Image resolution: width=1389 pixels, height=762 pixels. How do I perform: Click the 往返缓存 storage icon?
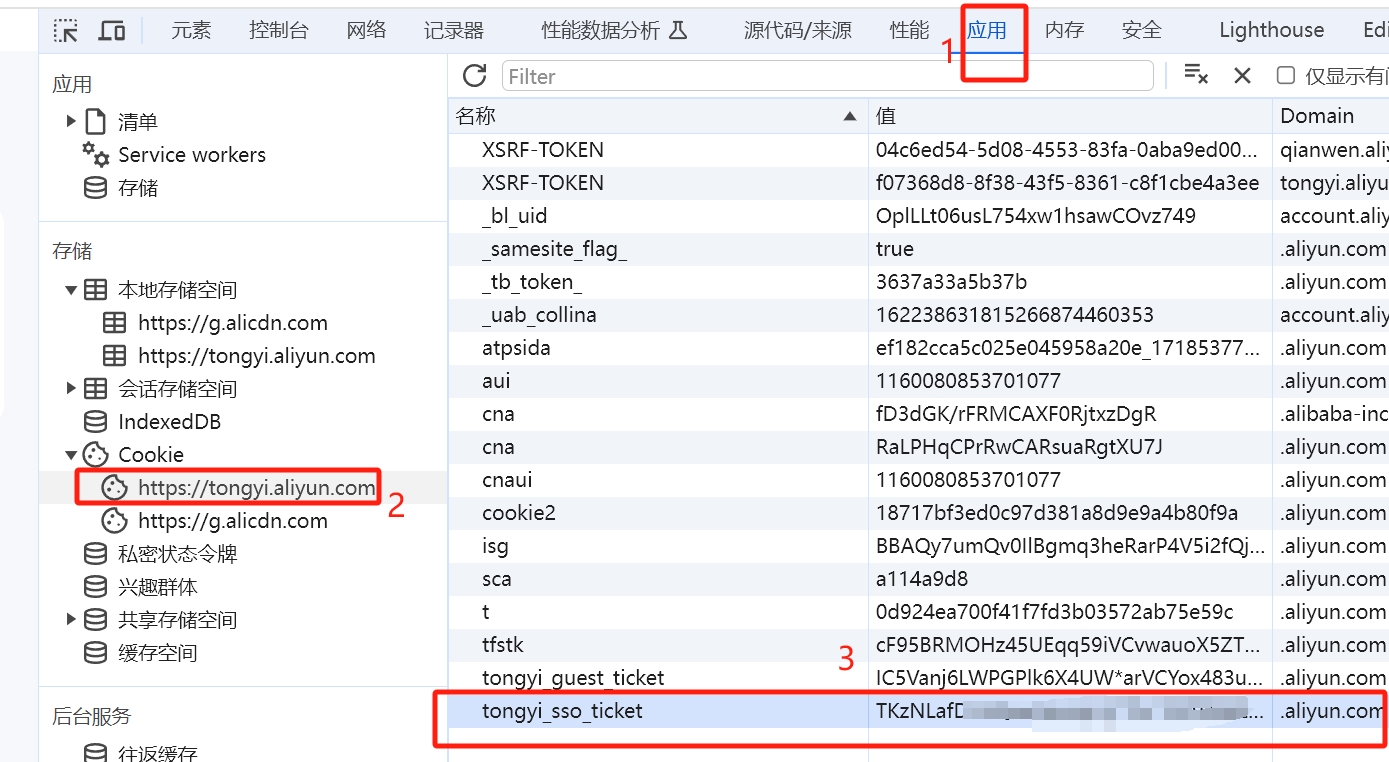click(x=94, y=752)
